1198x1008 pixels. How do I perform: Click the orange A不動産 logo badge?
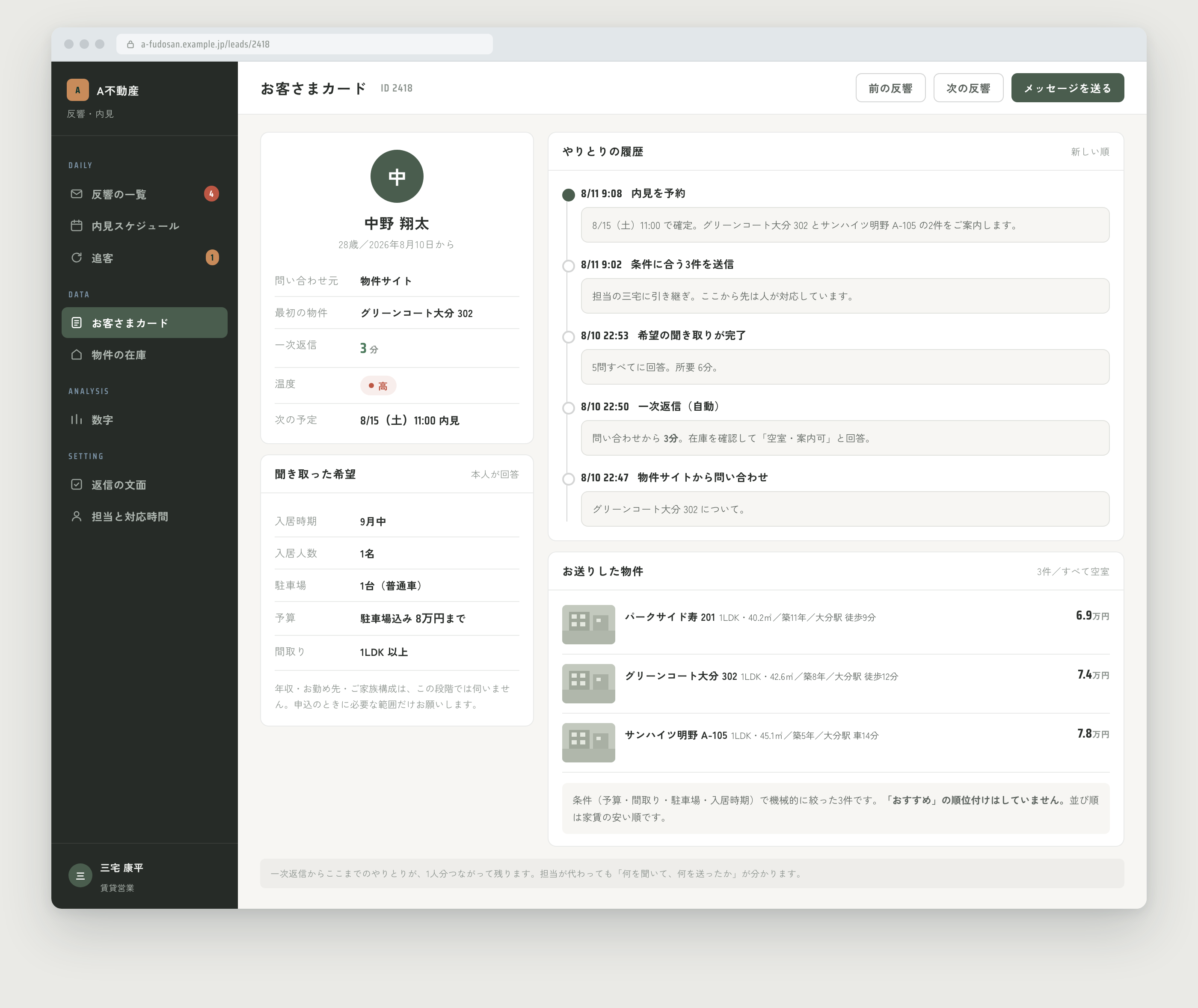(78, 90)
